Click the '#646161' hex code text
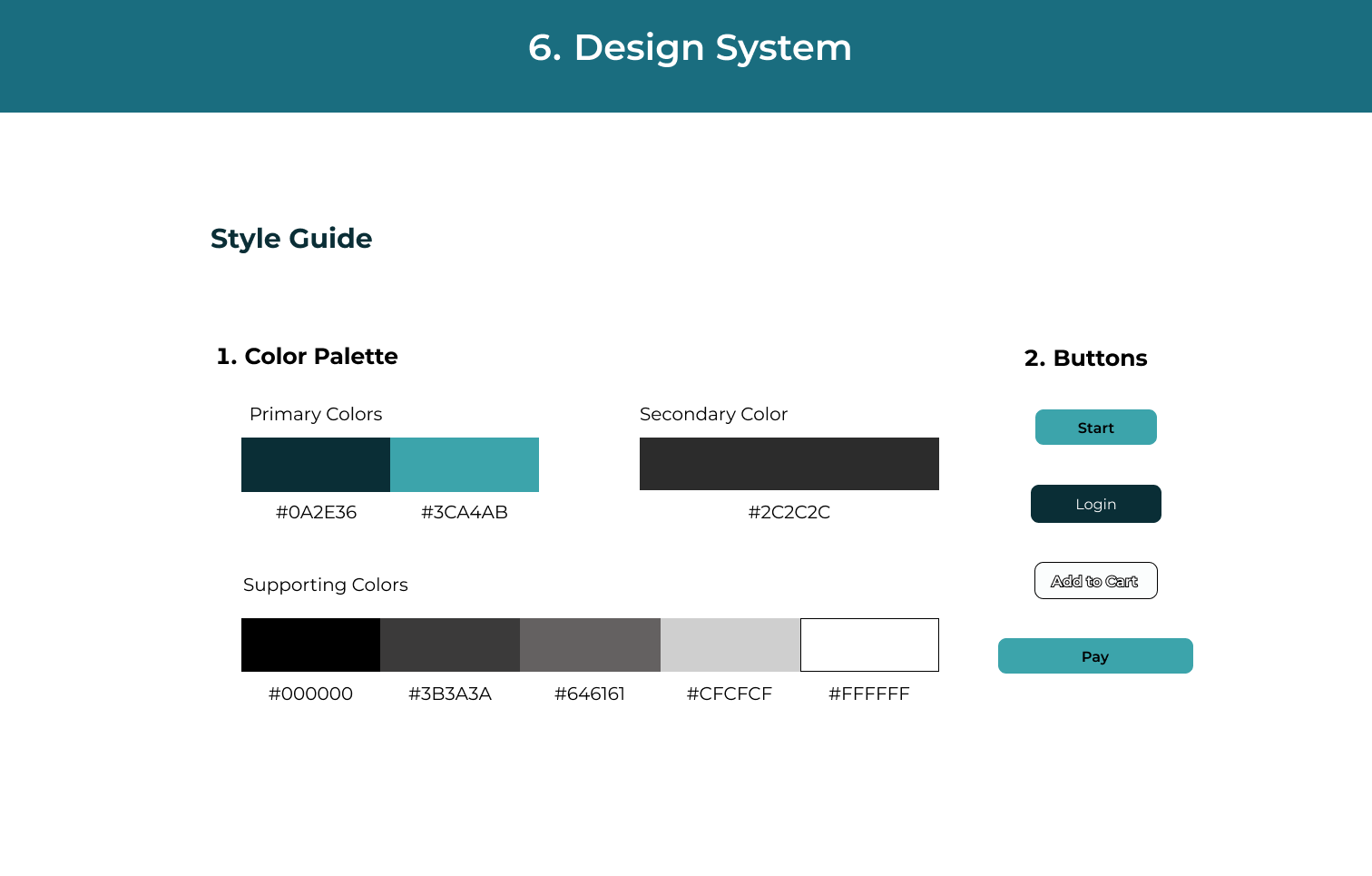The height and width of the screenshot is (876, 1372). 590,694
